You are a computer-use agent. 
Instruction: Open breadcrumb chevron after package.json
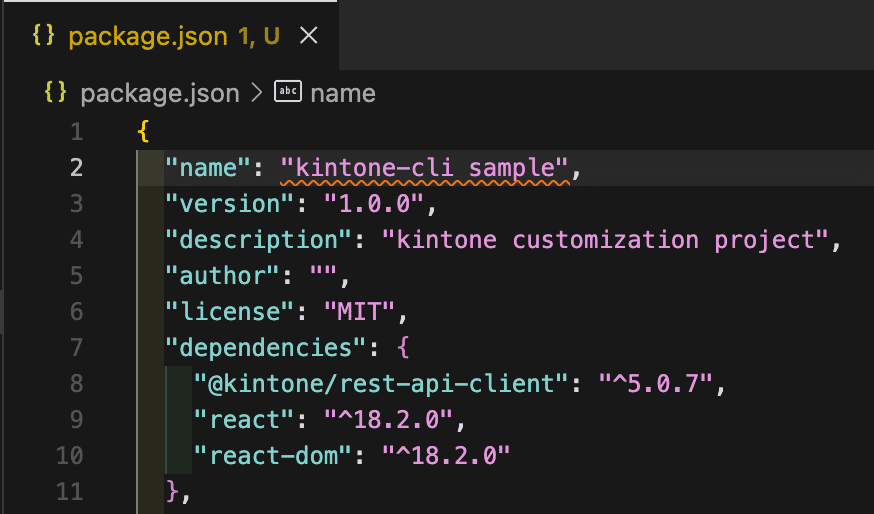pyautogui.click(x=256, y=93)
